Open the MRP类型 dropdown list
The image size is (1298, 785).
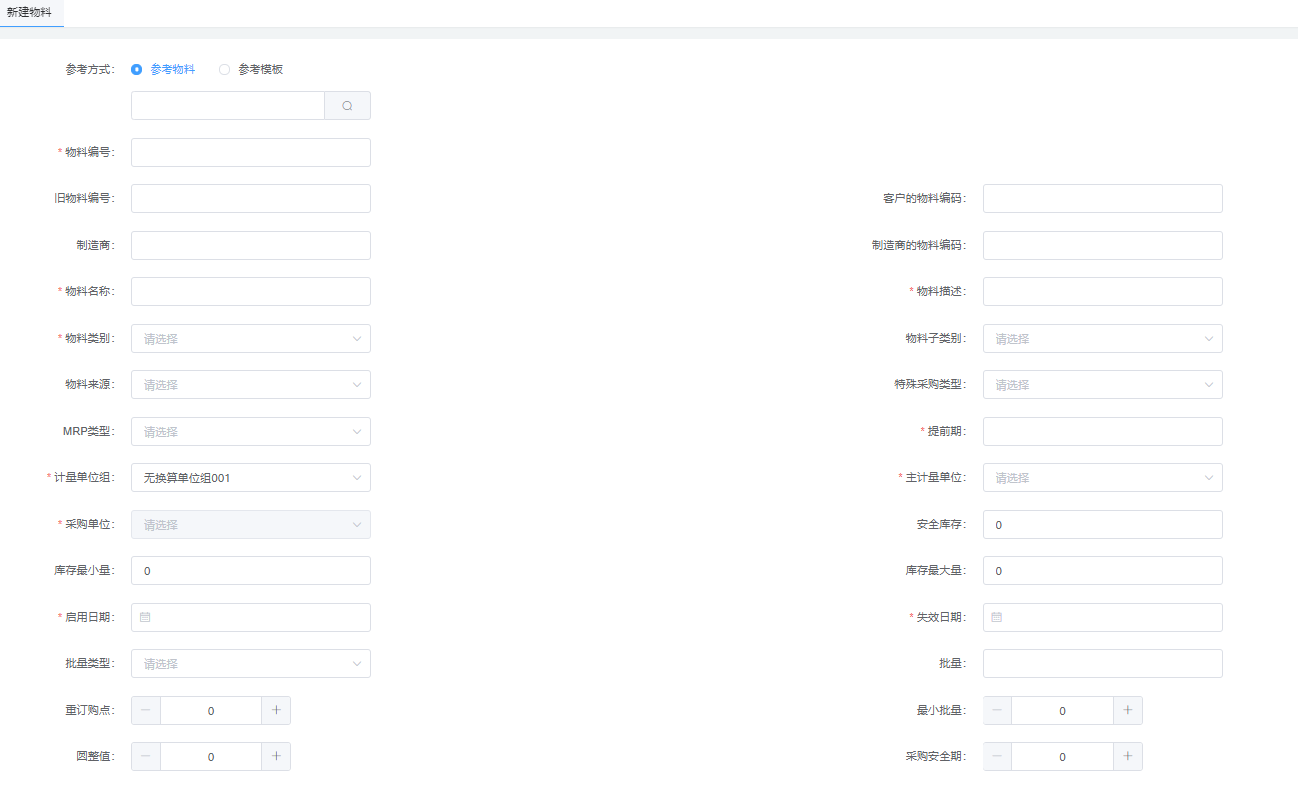tap(250, 432)
